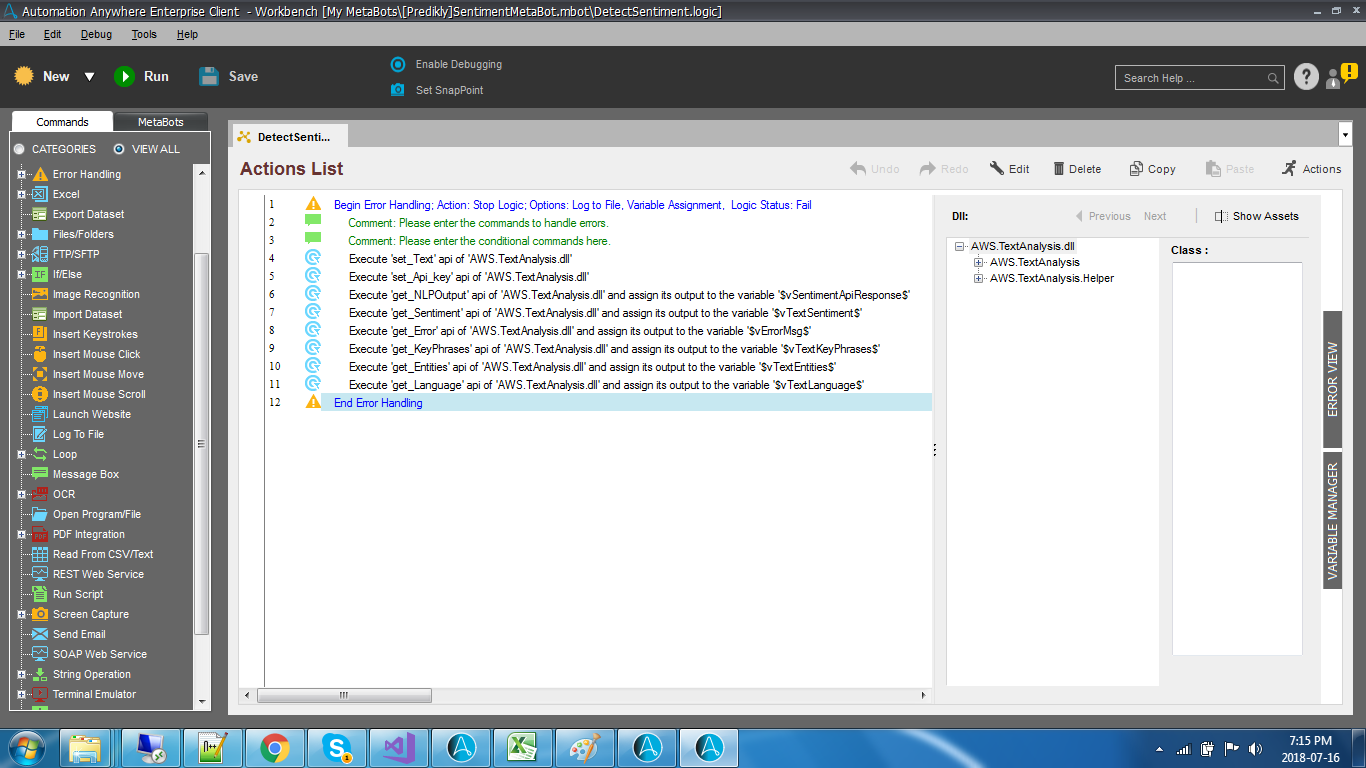Select the Insert Mouse Click command icon

pyautogui.click(x=39, y=354)
